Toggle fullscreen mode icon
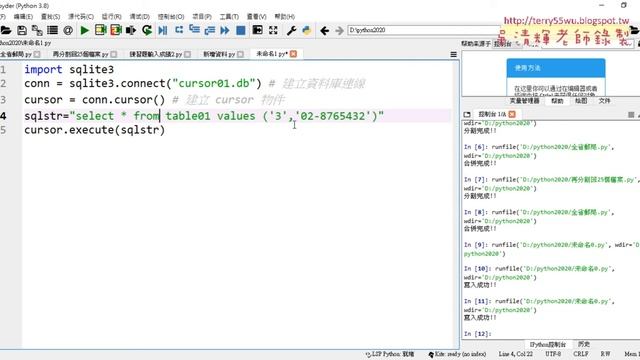This screenshot has width=640, height=360. 273,30
